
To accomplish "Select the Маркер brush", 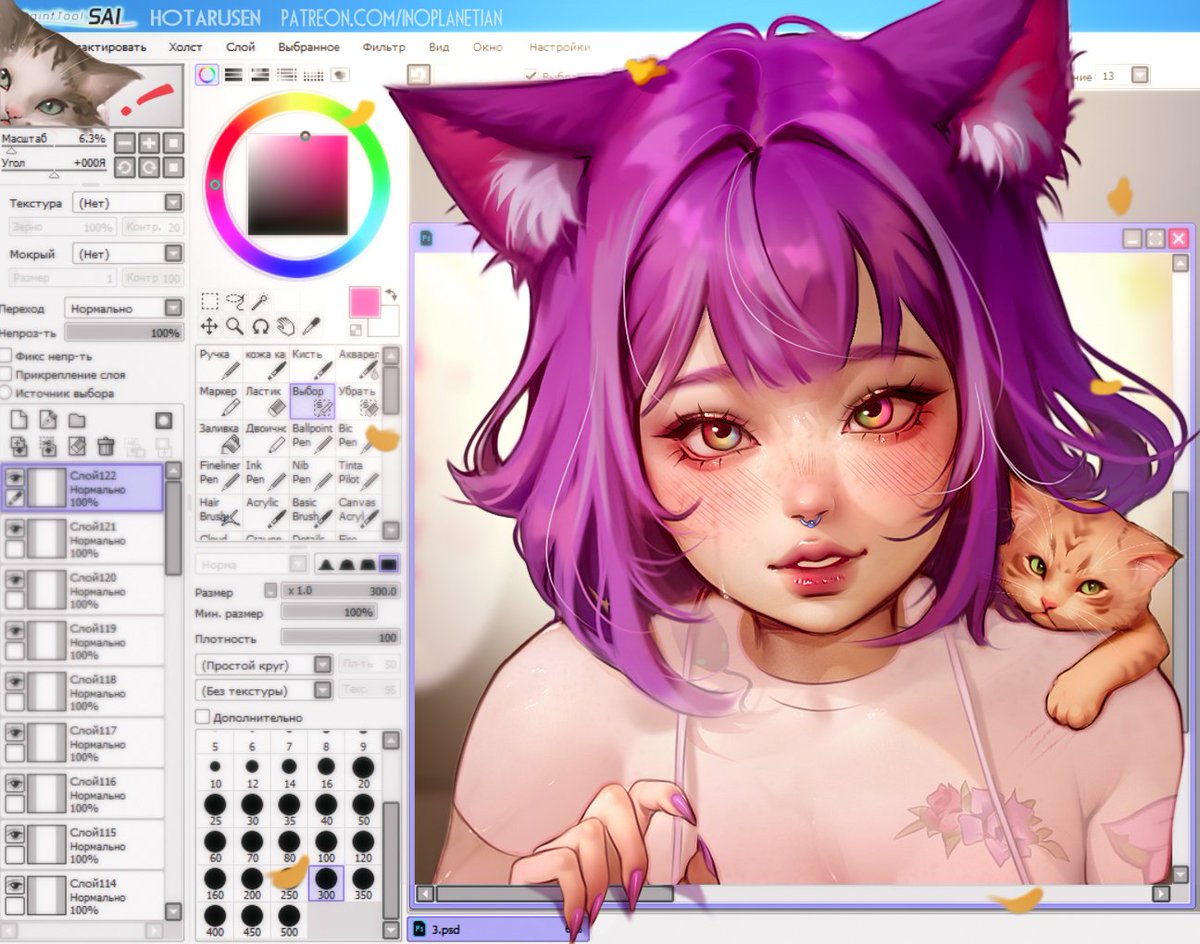I will 219,401.
